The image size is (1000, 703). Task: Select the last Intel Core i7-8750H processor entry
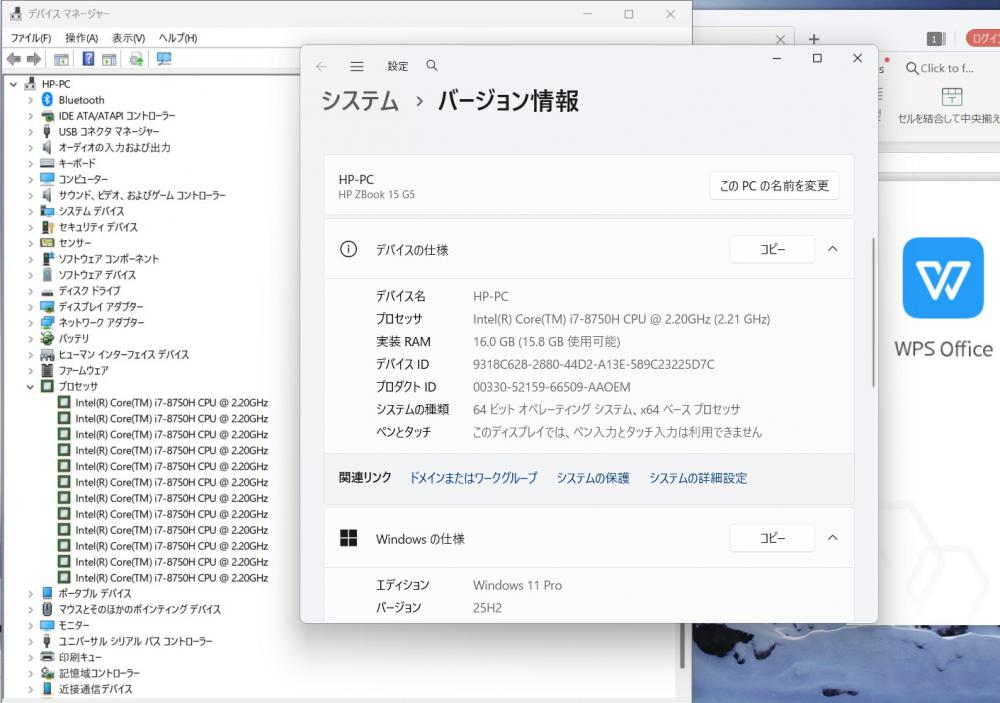point(171,577)
